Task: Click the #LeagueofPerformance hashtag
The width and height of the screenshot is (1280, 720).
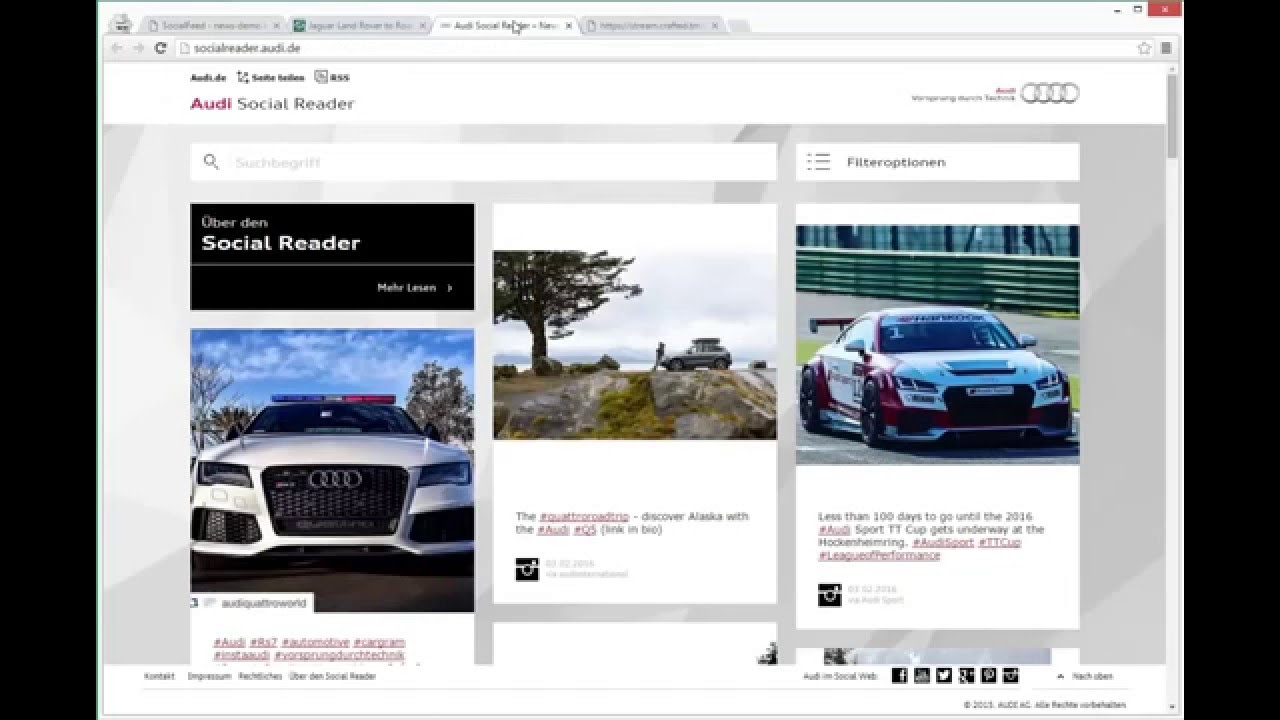Action: click(879, 555)
